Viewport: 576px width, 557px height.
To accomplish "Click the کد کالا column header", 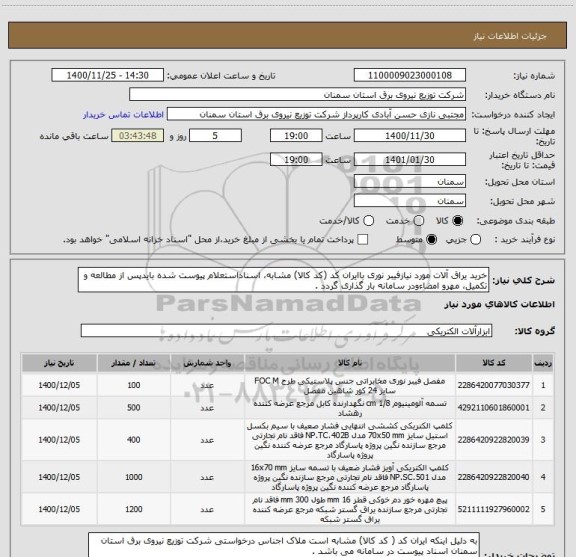I will 494,363.
